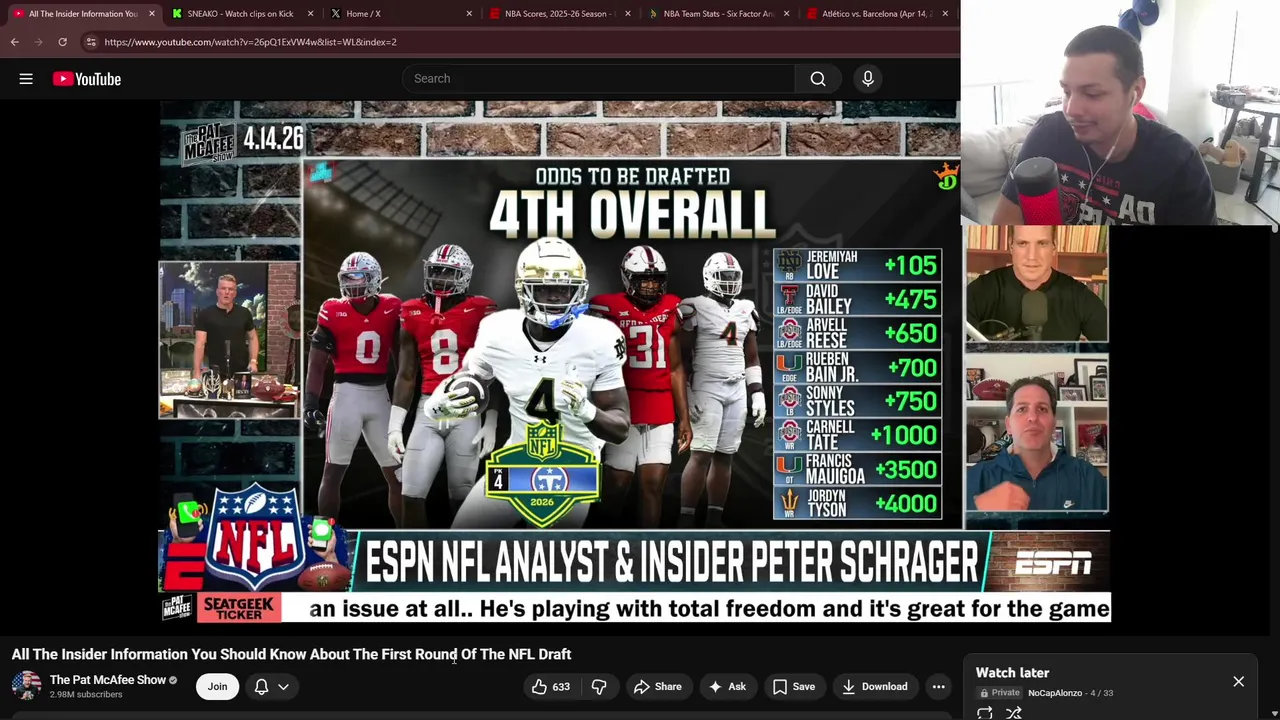Viewport: 1280px width, 720px height.
Task: Download the video
Action: tap(874, 687)
